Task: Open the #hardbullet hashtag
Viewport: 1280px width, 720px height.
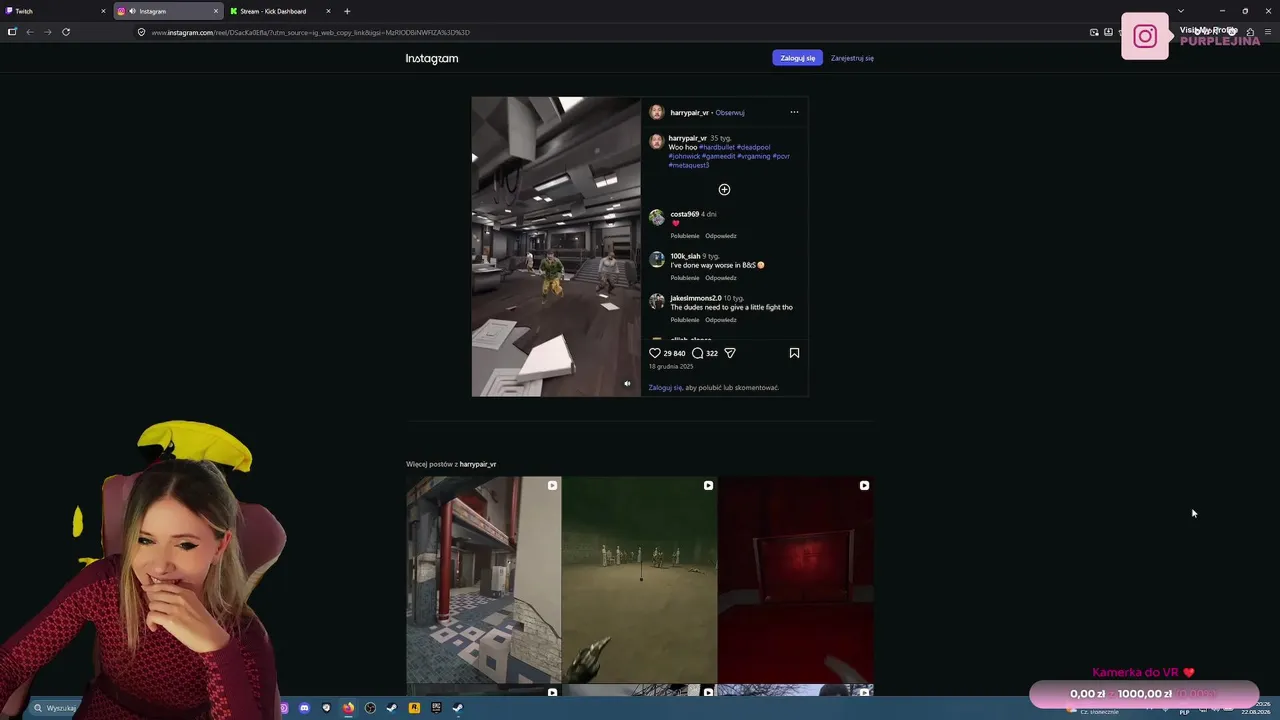Action: point(716,147)
